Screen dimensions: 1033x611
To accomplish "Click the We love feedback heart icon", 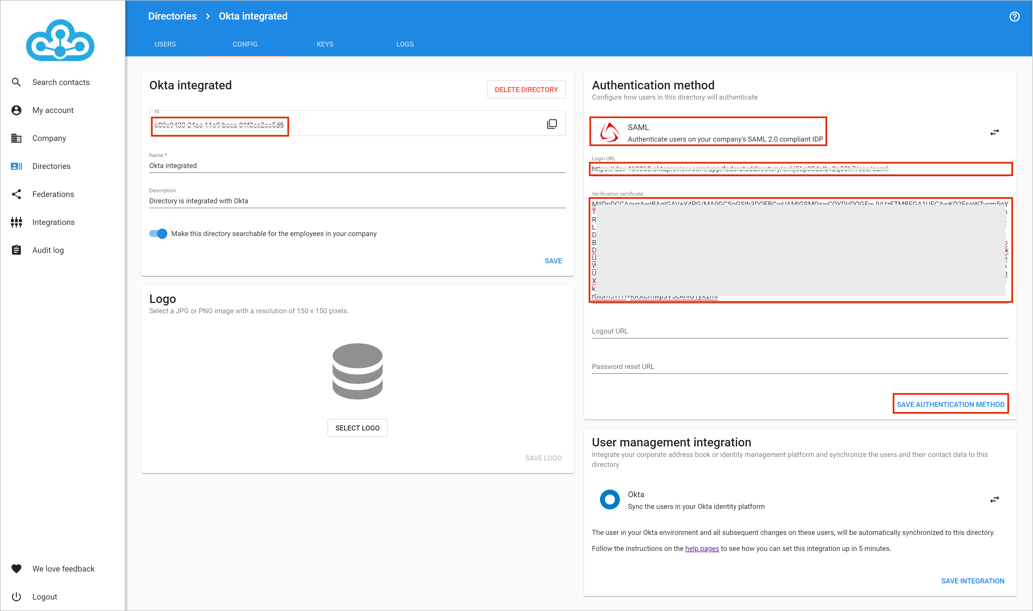I will point(16,569).
